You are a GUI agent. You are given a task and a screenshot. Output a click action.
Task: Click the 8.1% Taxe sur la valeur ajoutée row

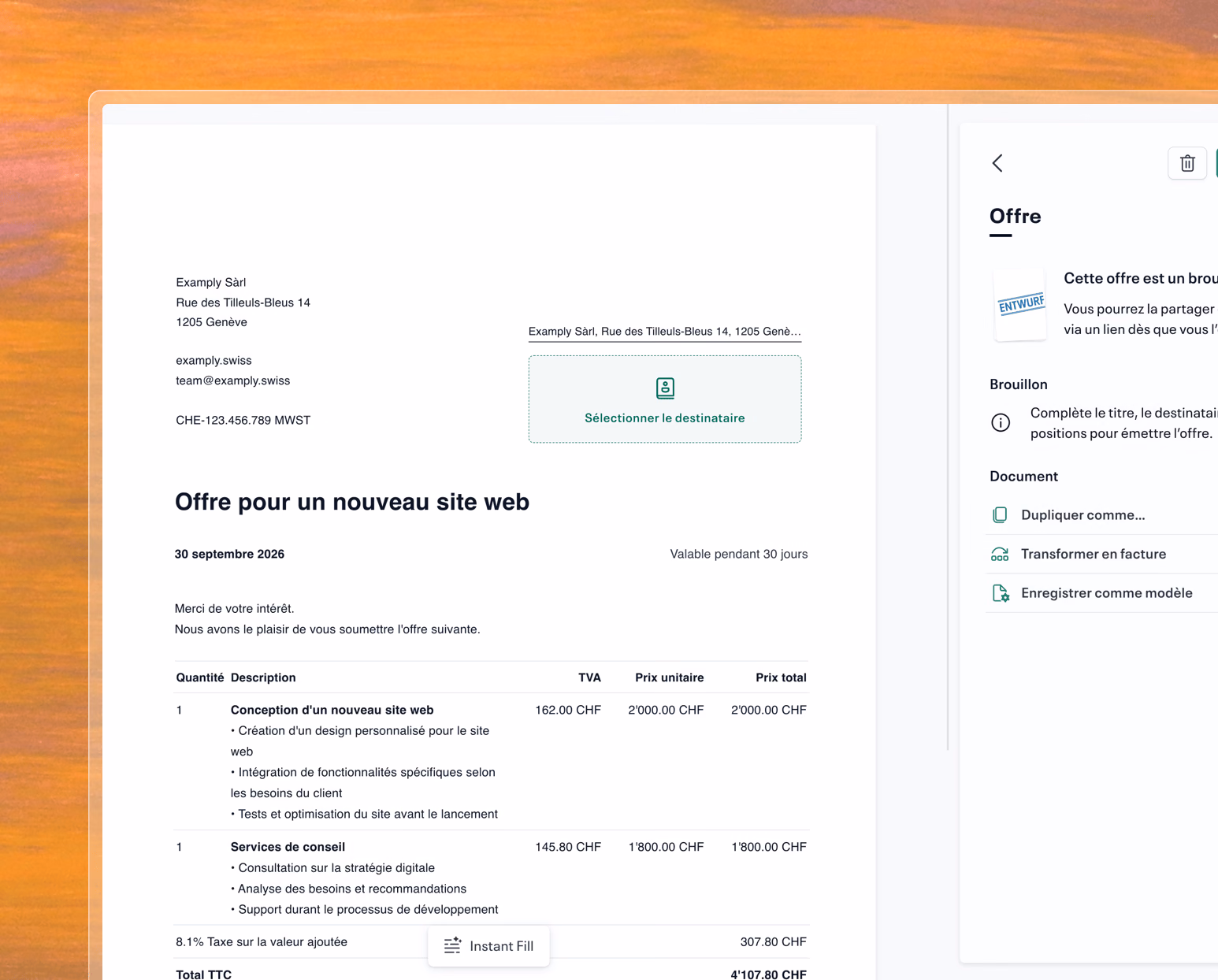(491, 942)
